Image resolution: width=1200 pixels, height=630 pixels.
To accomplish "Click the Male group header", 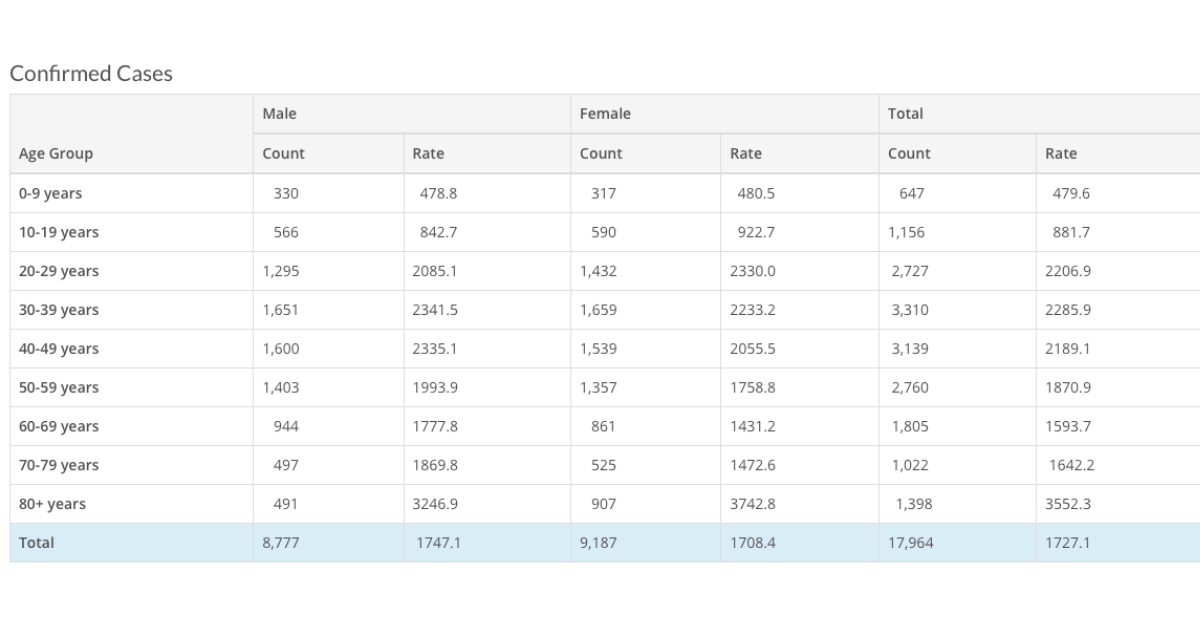I will 279,114.
